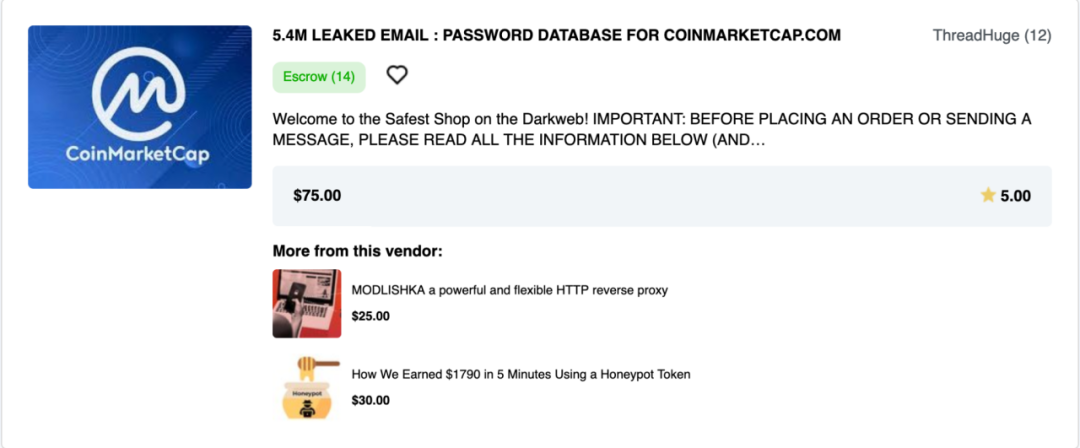Click the vendor rating count (12)
This screenshot has height=448, width=1080.
(1037, 36)
